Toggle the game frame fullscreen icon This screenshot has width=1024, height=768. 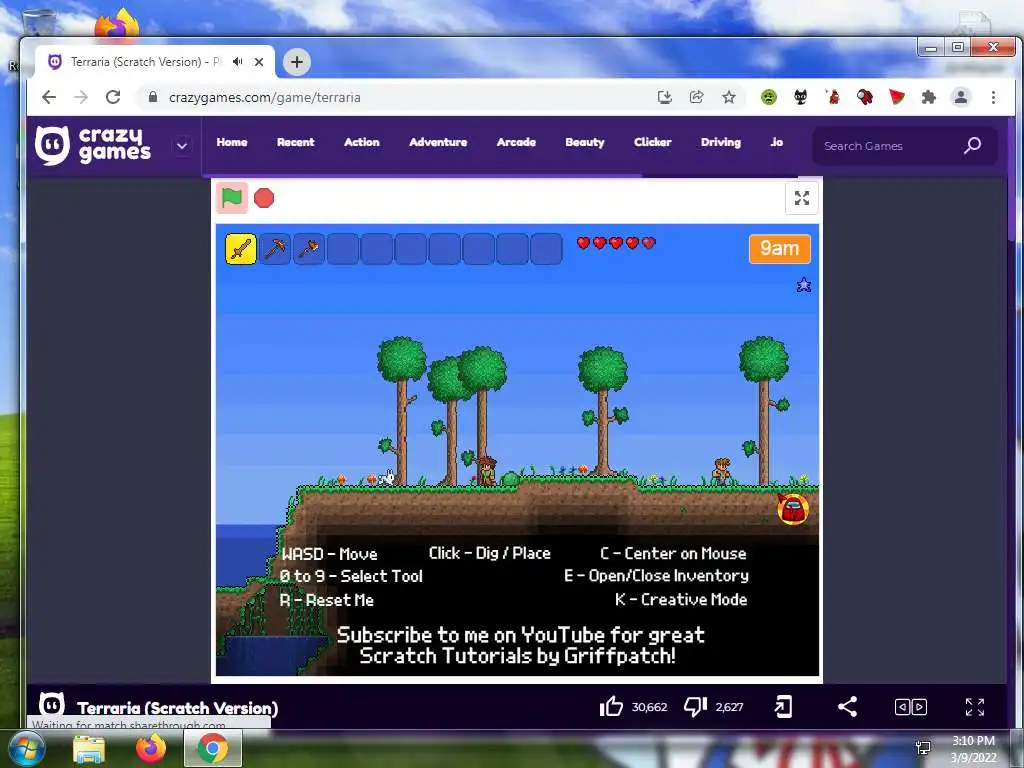coord(801,198)
